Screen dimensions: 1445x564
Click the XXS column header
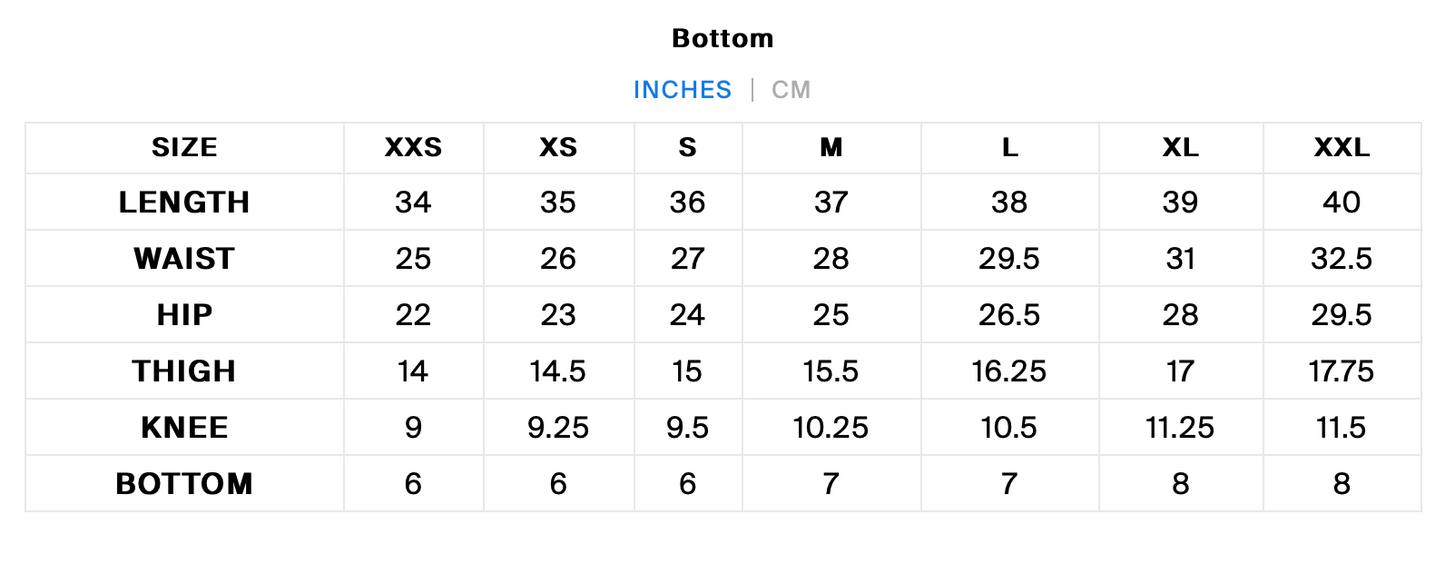[x=413, y=148]
